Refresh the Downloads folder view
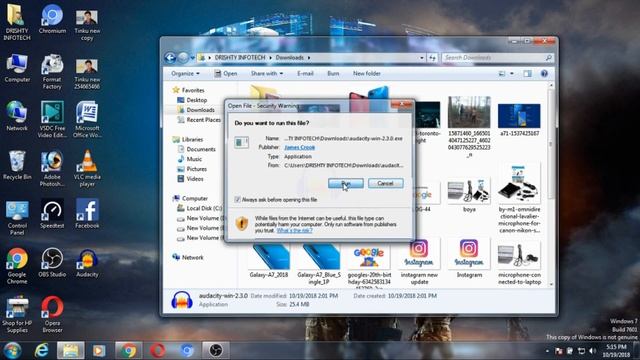This screenshot has width=640, height=360. point(432,58)
